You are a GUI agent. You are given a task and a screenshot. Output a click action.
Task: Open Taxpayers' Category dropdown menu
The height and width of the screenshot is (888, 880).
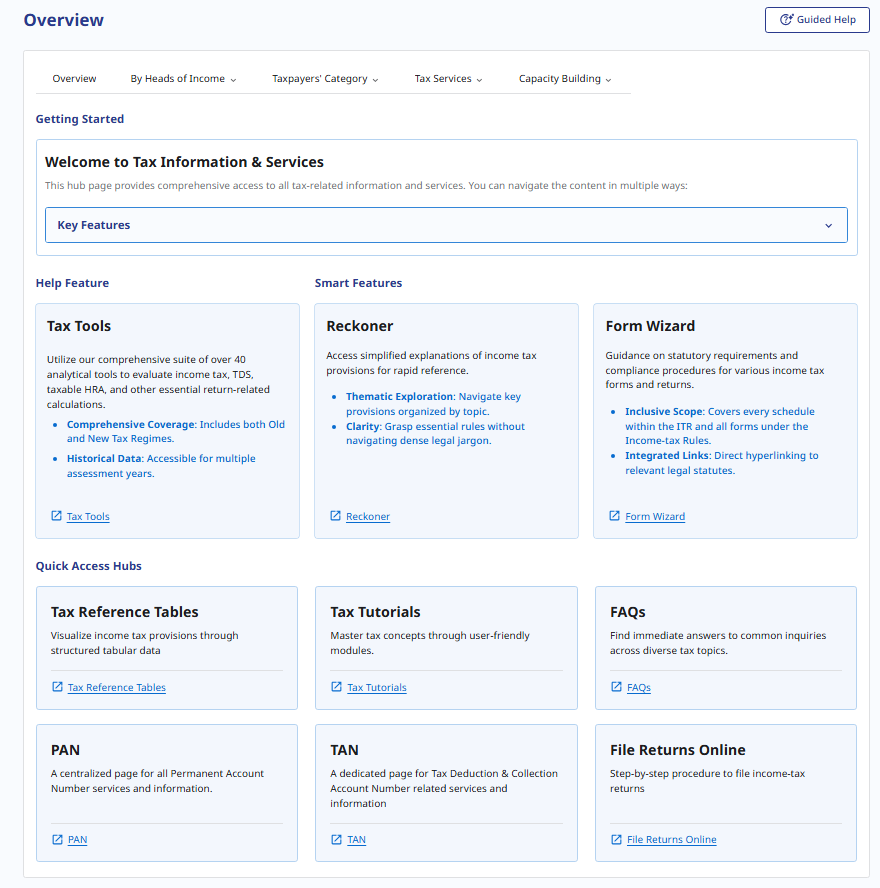(x=325, y=79)
